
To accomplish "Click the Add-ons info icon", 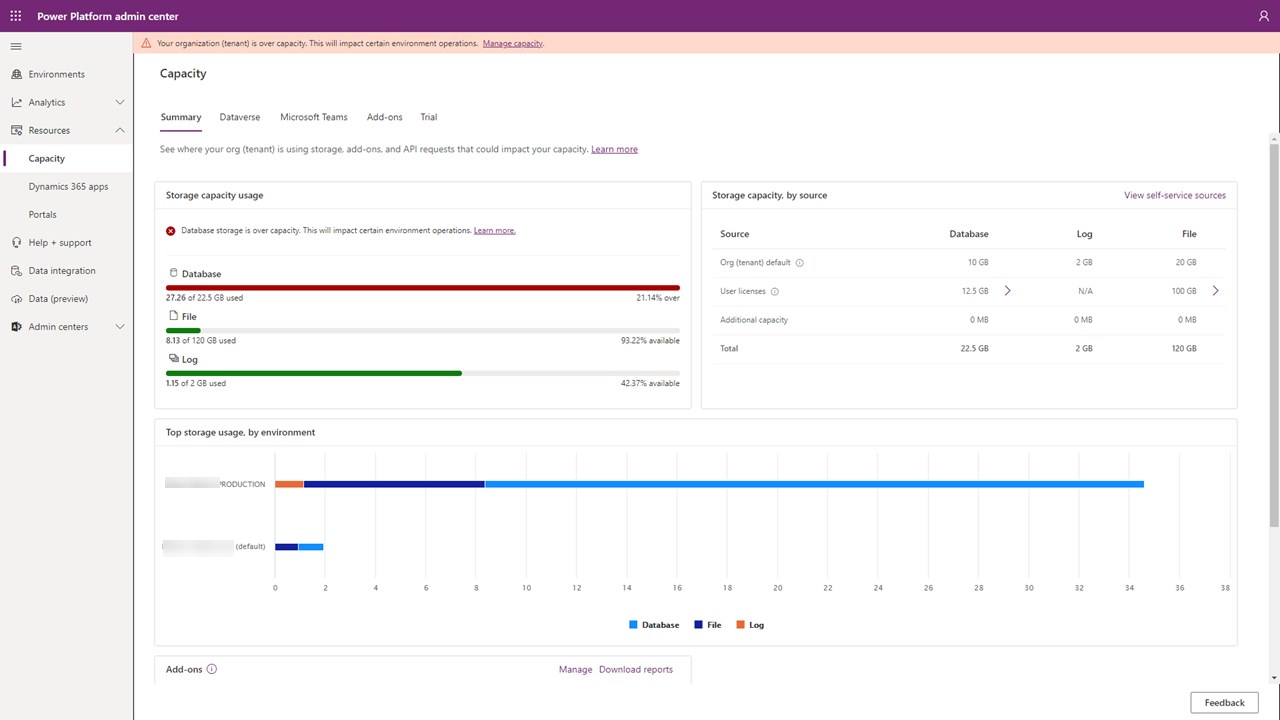I will [211, 669].
